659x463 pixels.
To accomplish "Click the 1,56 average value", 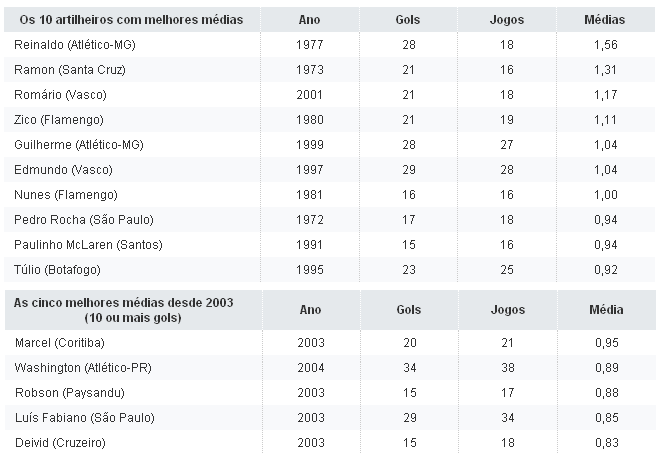I will click(x=604, y=45).
